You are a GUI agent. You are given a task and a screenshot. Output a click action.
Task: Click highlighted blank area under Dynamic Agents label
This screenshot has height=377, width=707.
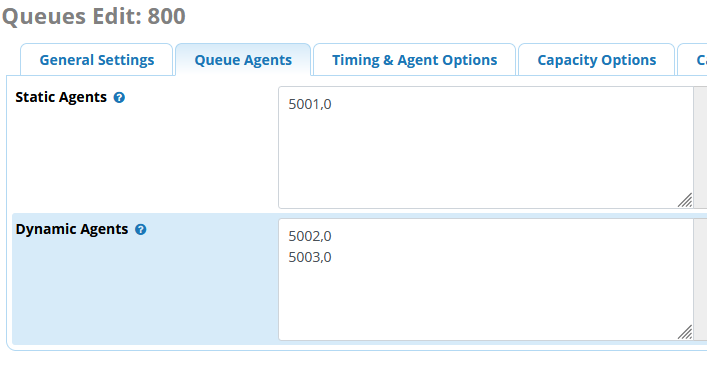[144, 293]
